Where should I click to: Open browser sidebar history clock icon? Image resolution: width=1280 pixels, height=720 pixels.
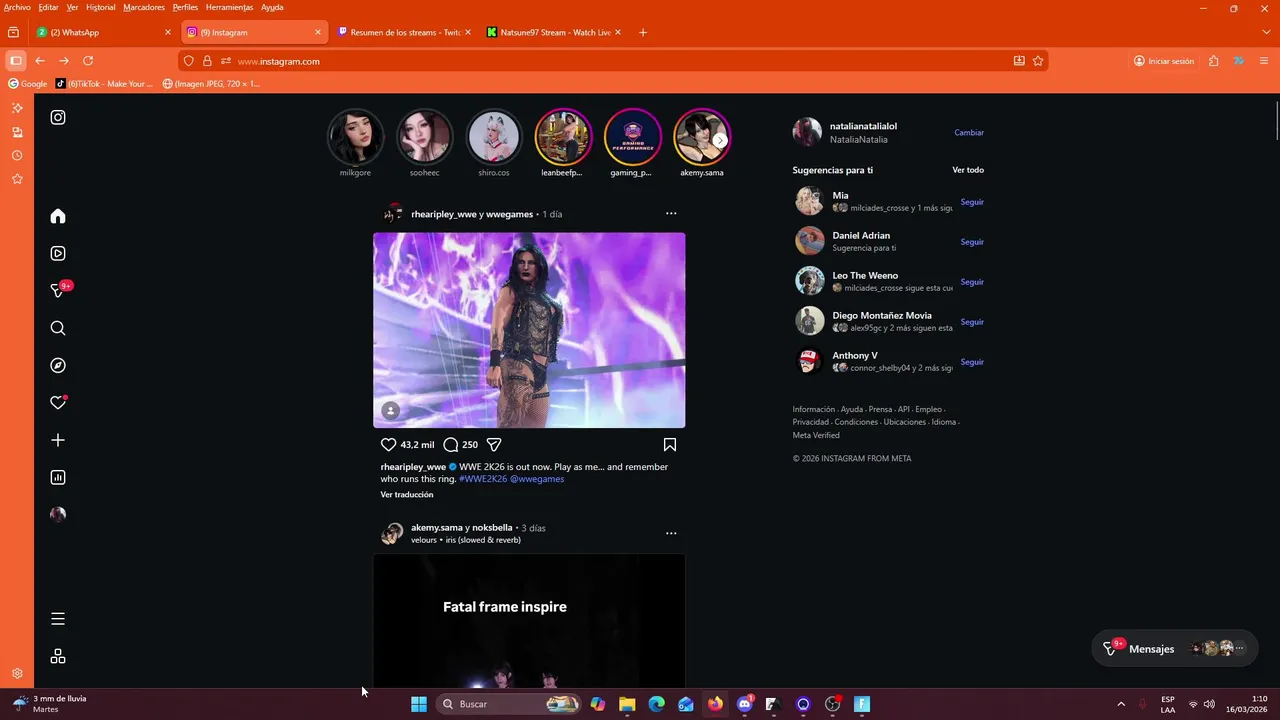tap(17, 155)
